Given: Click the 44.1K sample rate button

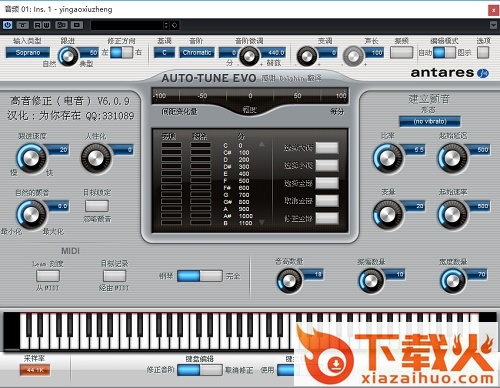Looking at the screenshot, I should (x=35, y=370).
